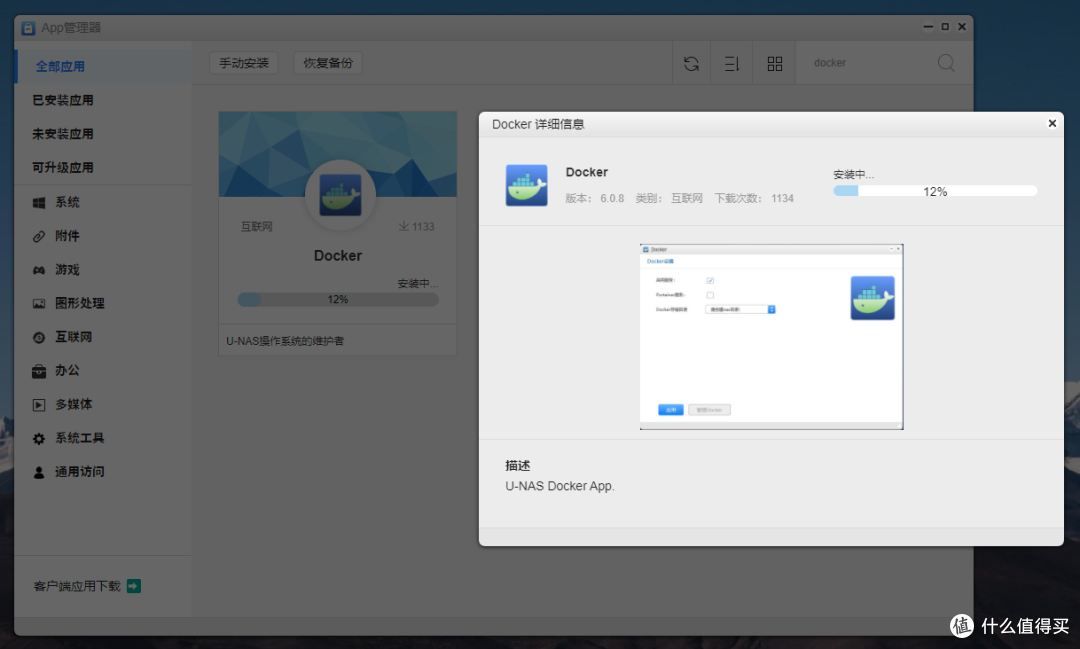
Task: Open the 系统 category
Action: 67,202
